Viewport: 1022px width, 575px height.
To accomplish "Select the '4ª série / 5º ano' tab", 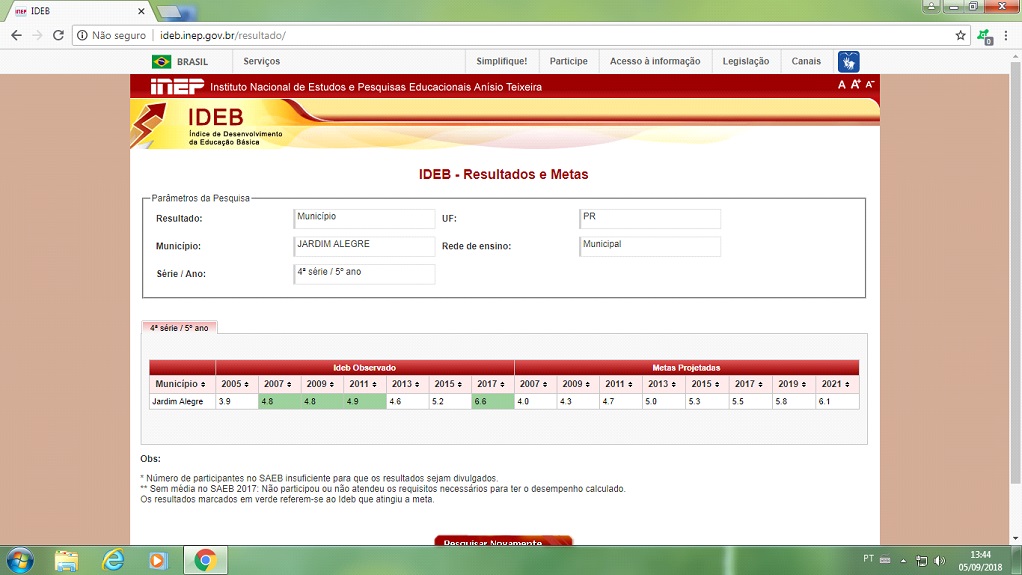I will [x=179, y=328].
